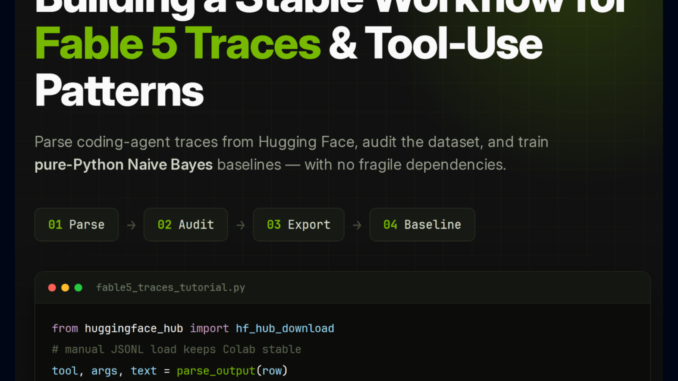Click the fable5_traces_tutorial.py filename
Screen dimensions: 678x381
(x=170, y=288)
